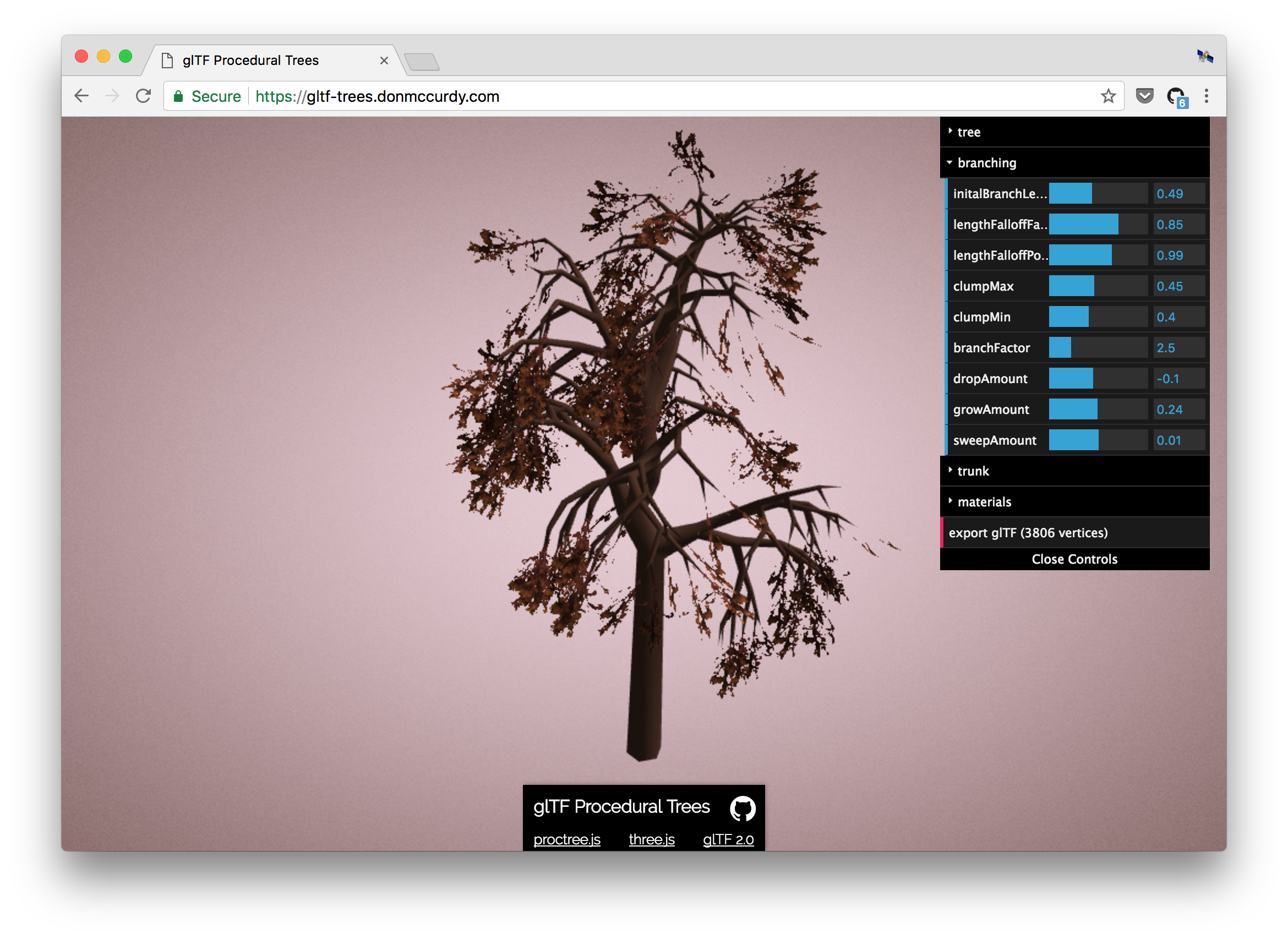Click the GitHub octocat icon in footer
Viewport: 1288px width, 939px height.
[x=742, y=808]
